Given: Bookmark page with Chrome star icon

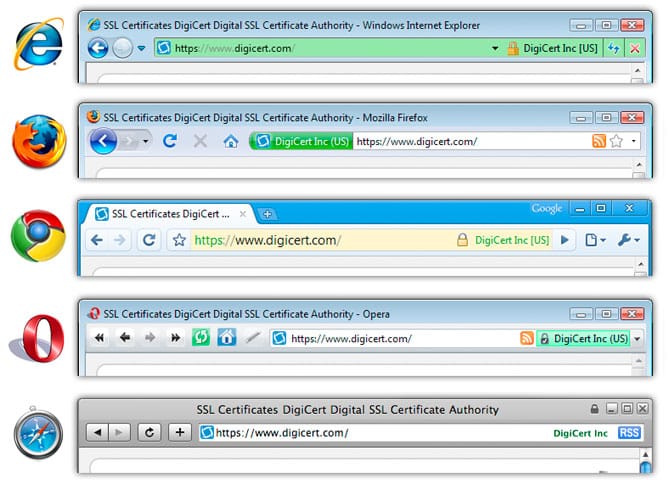Looking at the screenshot, I should tap(179, 240).
